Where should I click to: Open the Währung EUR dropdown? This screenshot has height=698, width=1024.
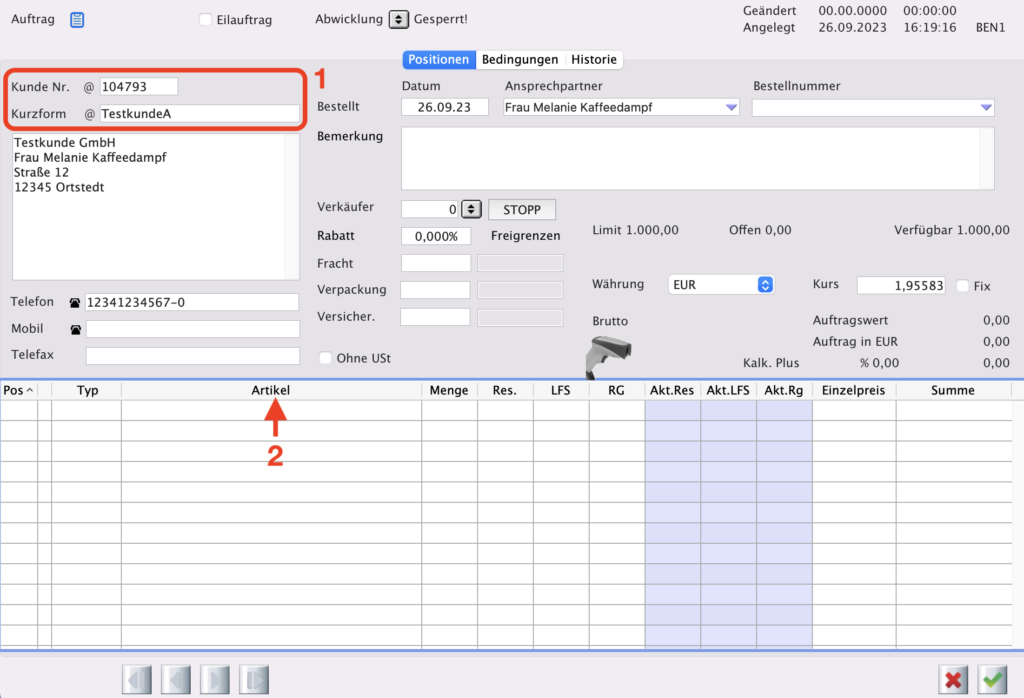click(721, 285)
